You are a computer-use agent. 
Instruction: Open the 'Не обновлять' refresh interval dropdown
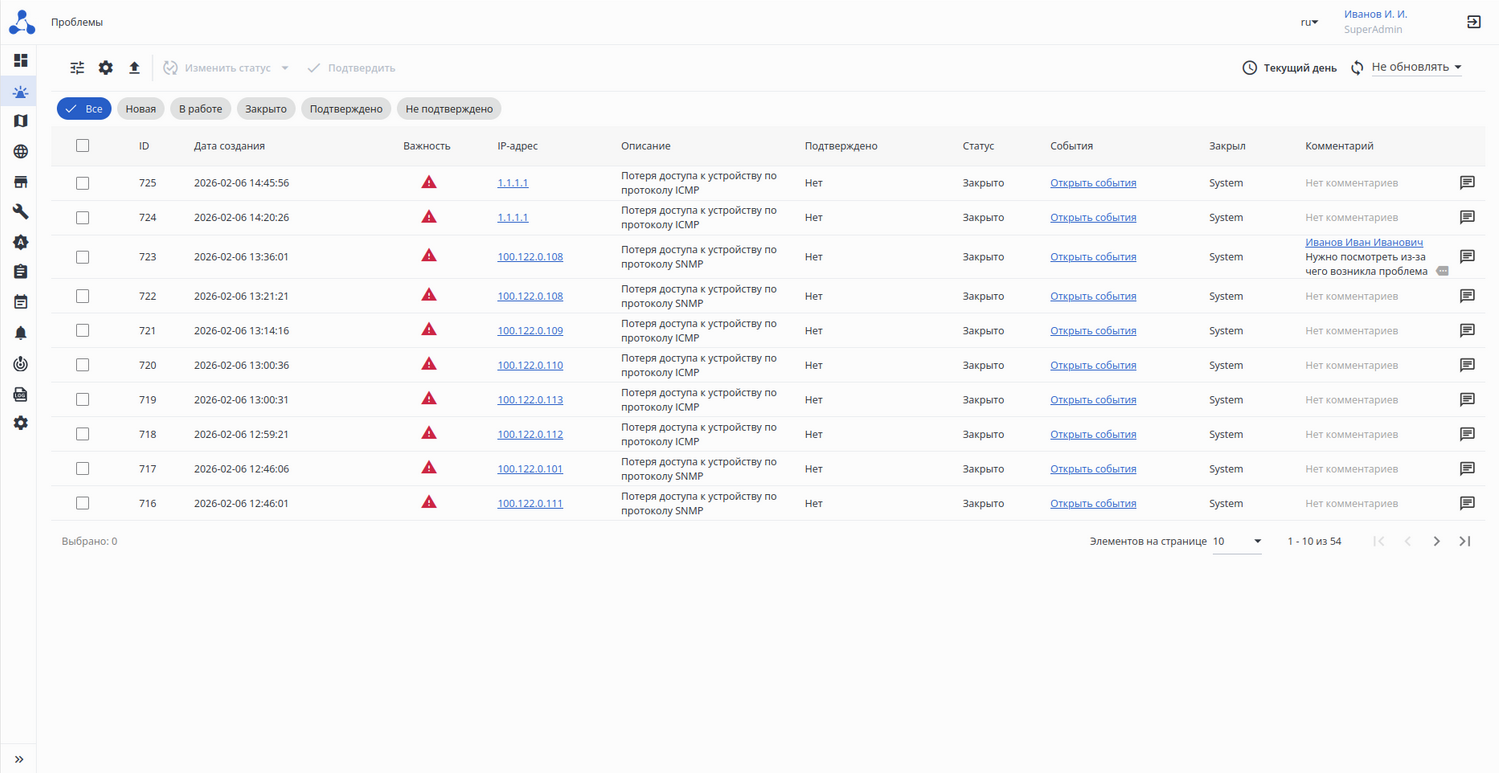(x=1417, y=67)
